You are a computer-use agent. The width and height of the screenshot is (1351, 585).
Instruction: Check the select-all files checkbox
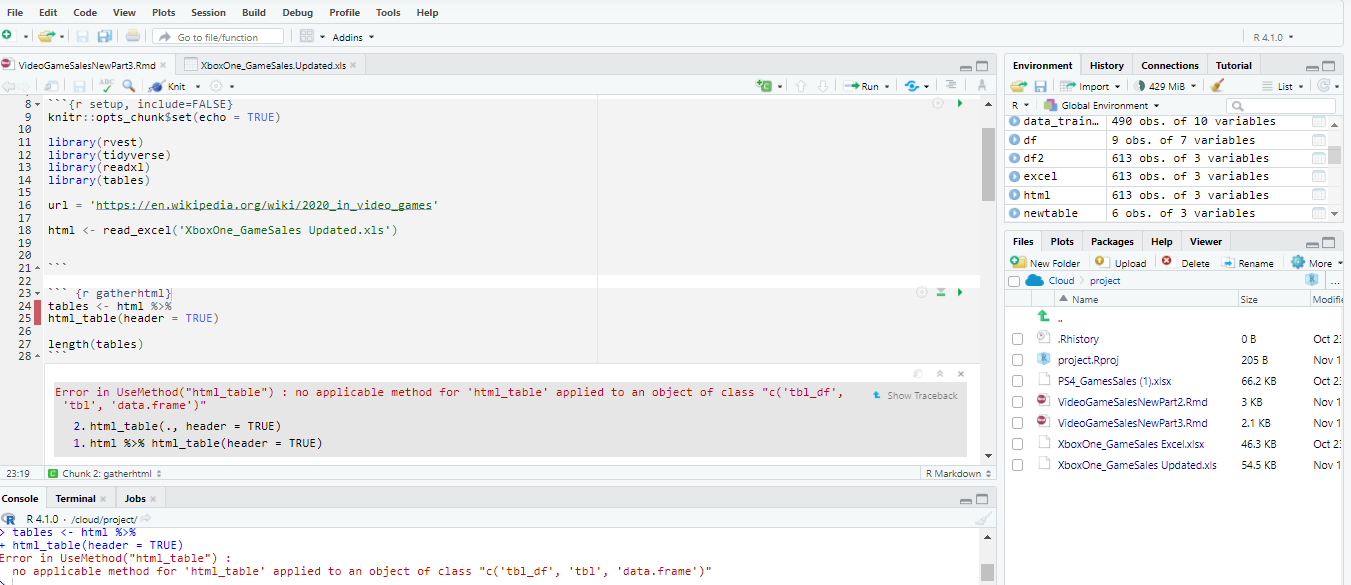(x=1014, y=281)
